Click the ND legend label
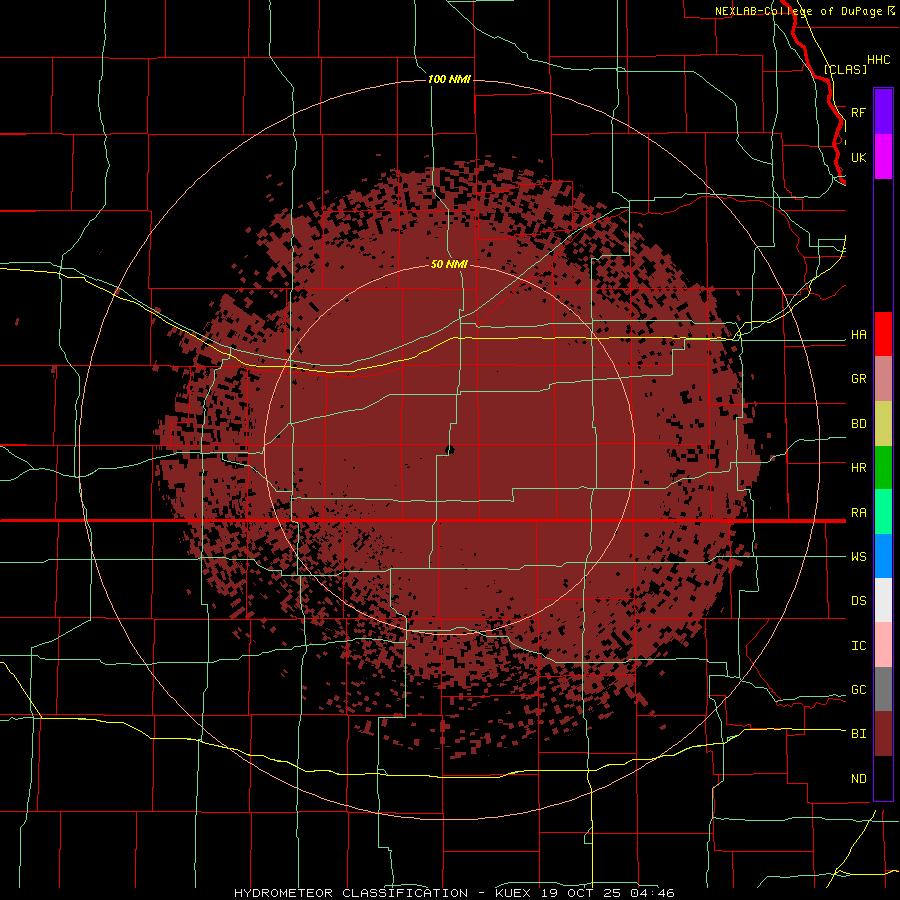The image size is (900, 900). coord(858,779)
